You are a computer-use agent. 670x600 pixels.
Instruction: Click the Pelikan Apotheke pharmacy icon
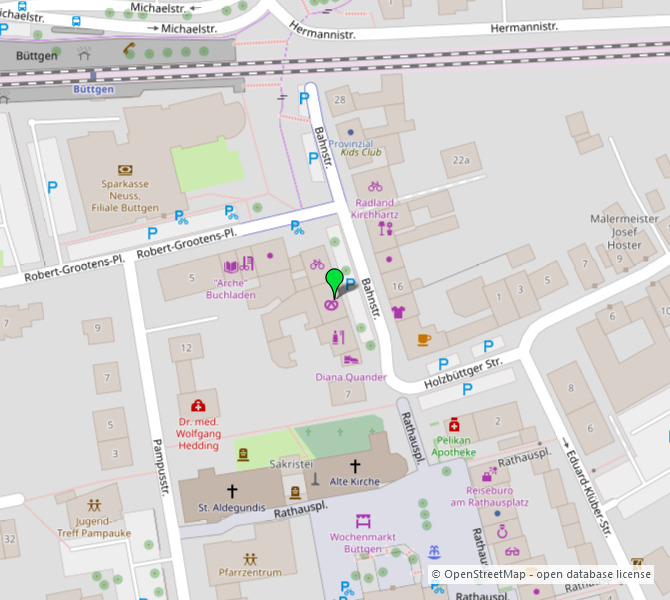click(x=454, y=424)
